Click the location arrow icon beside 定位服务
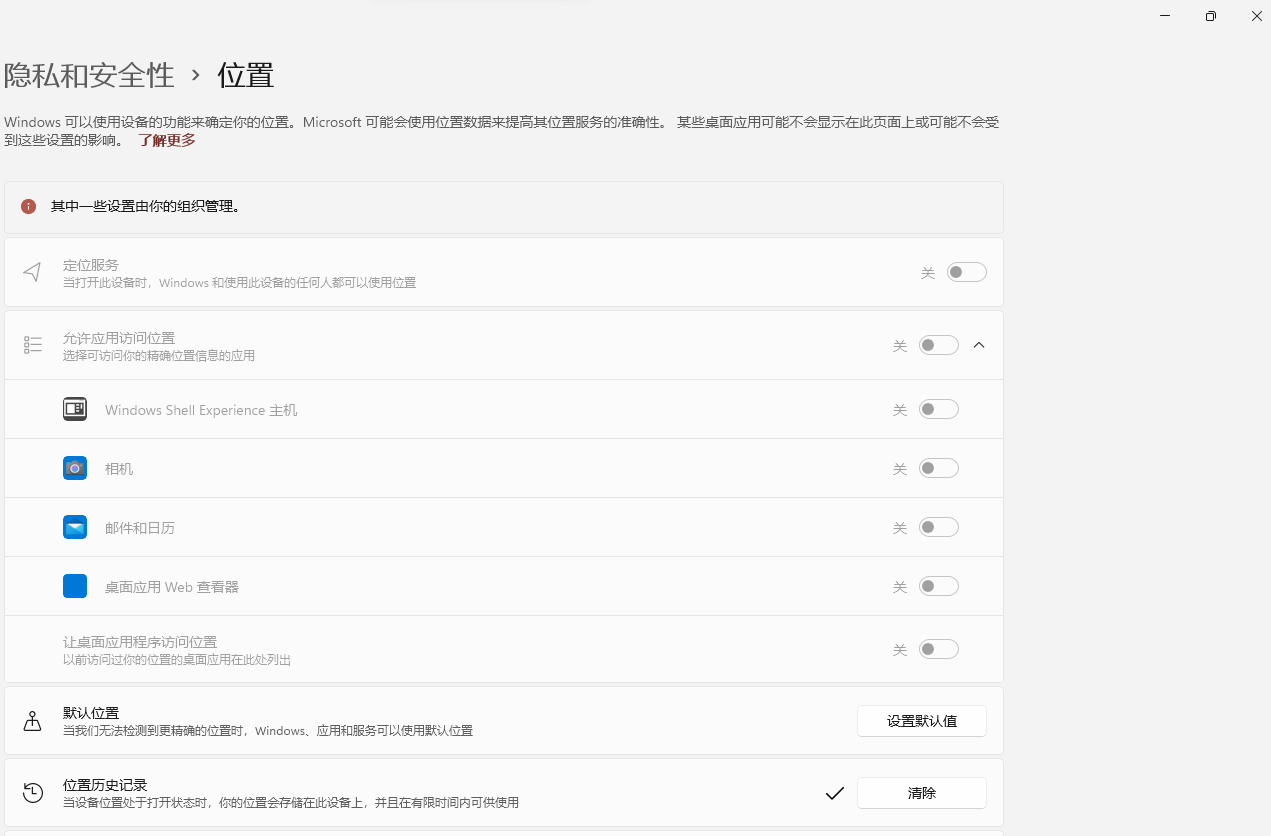Image resolution: width=1271 pixels, height=836 pixels. (33, 272)
